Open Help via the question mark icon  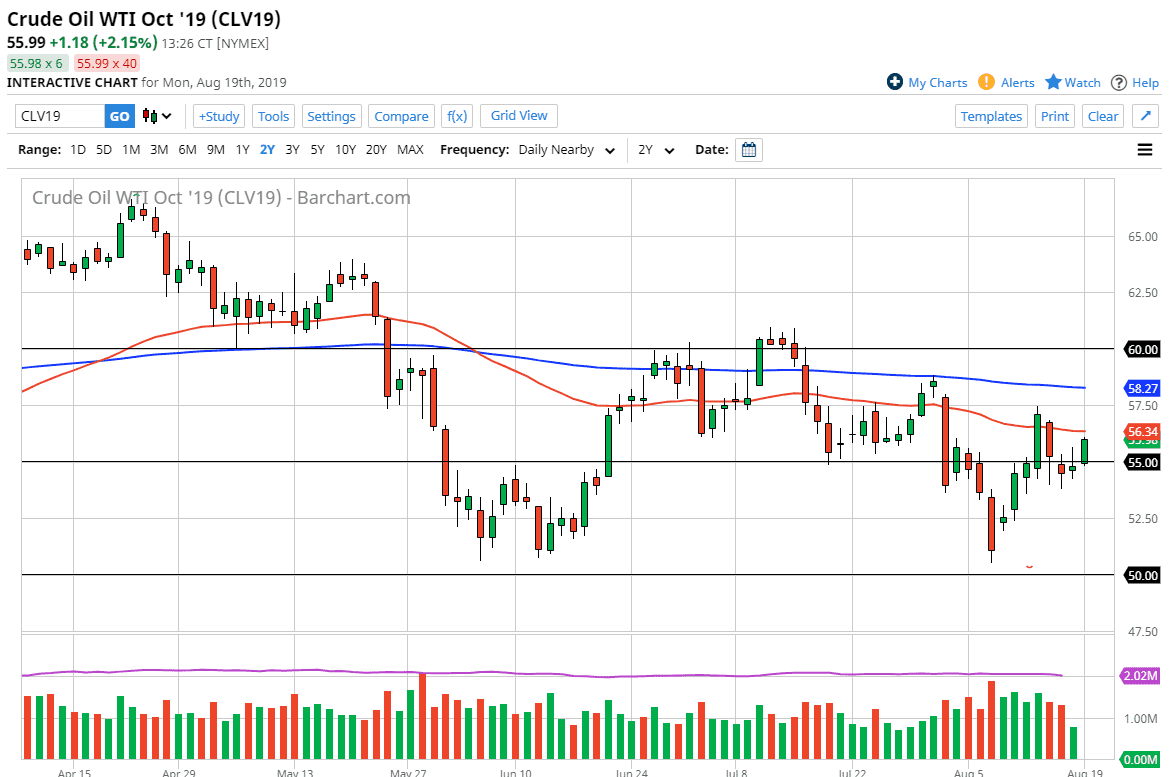tap(1119, 82)
